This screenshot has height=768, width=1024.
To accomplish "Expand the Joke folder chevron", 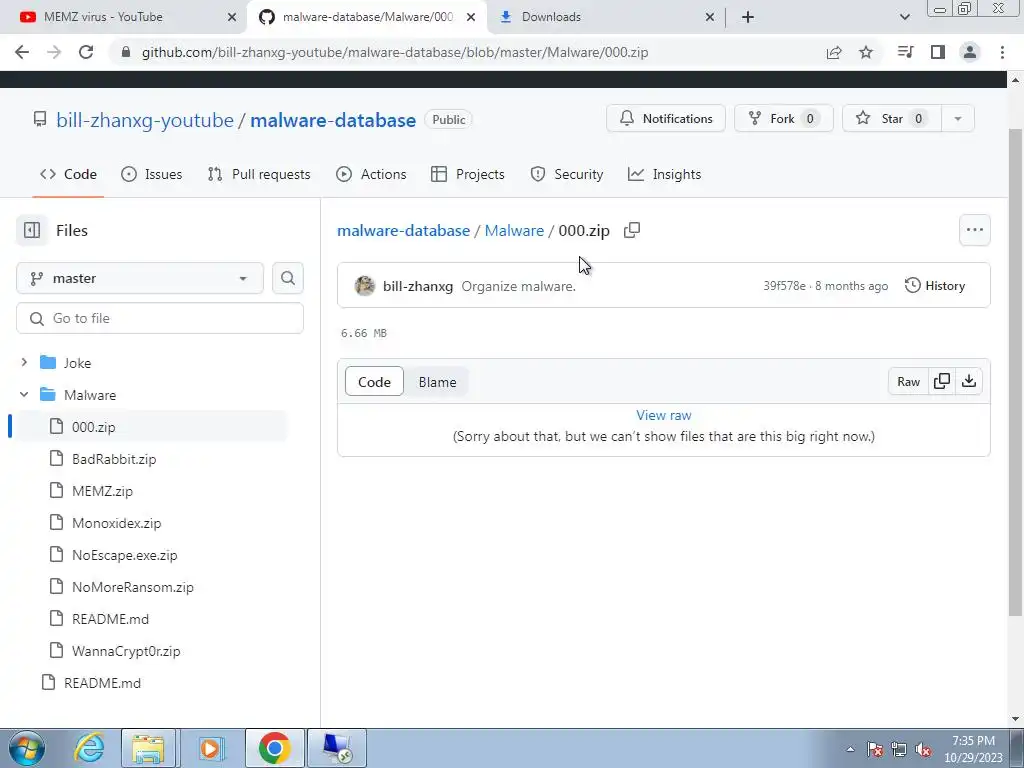I will pyautogui.click(x=24, y=362).
